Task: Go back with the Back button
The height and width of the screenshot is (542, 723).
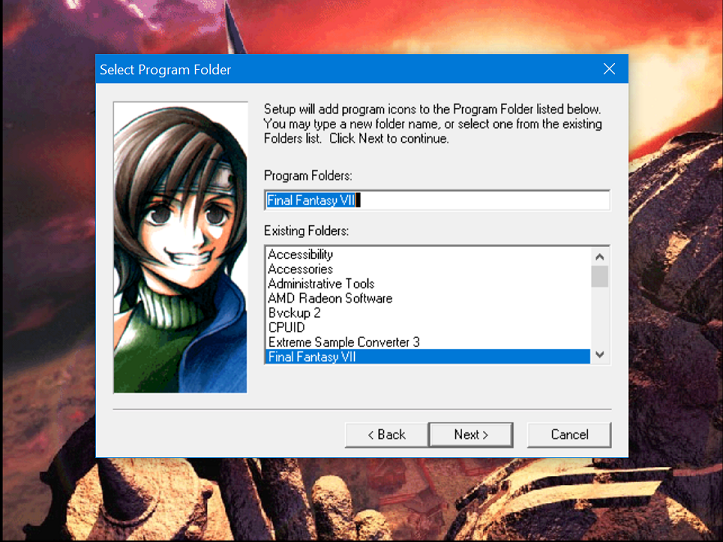Action: pyautogui.click(x=386, y=435)
